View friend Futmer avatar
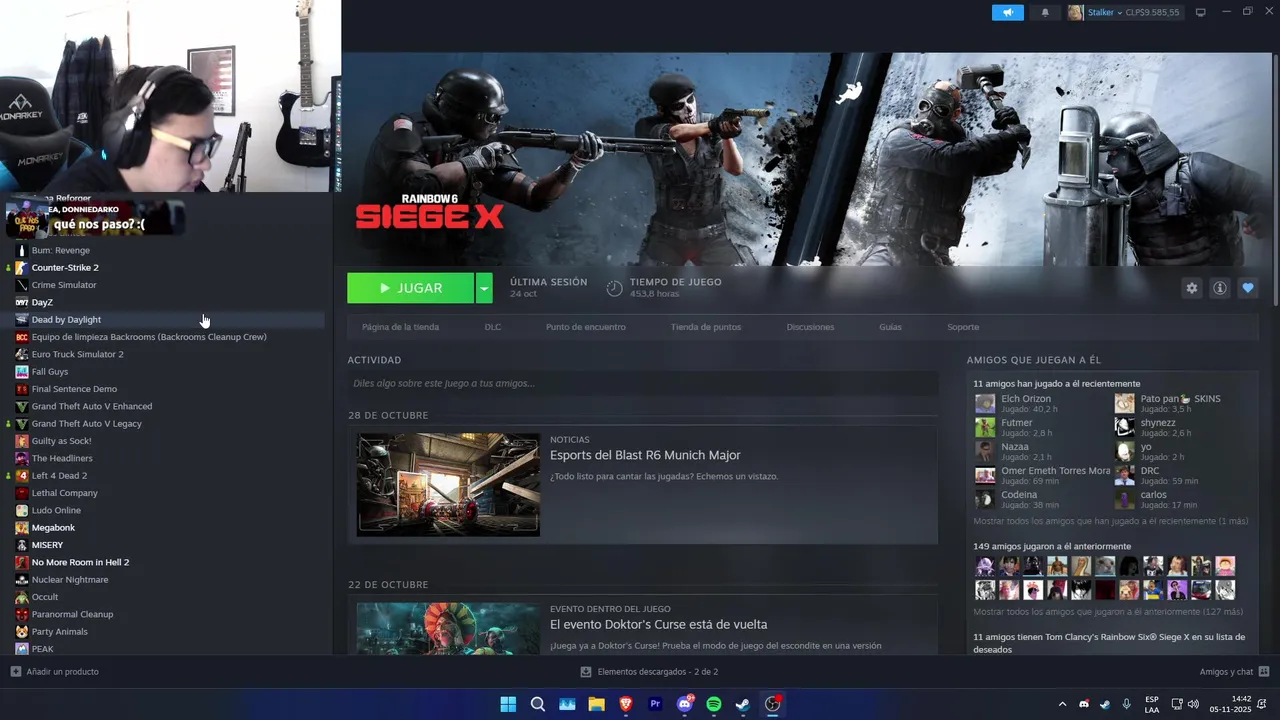 coord(985,427)
